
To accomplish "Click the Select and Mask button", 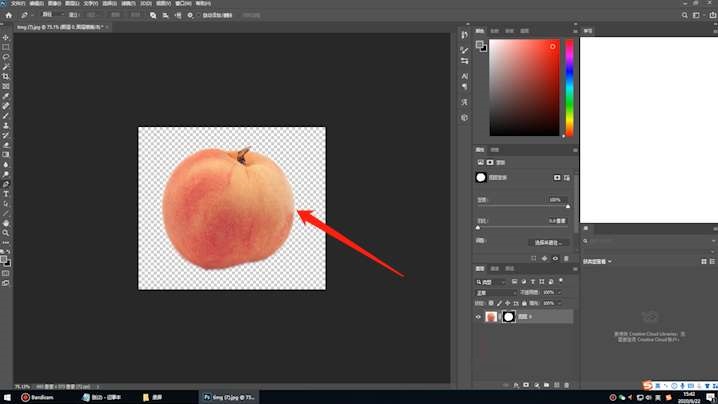I will tap(549, 243).
